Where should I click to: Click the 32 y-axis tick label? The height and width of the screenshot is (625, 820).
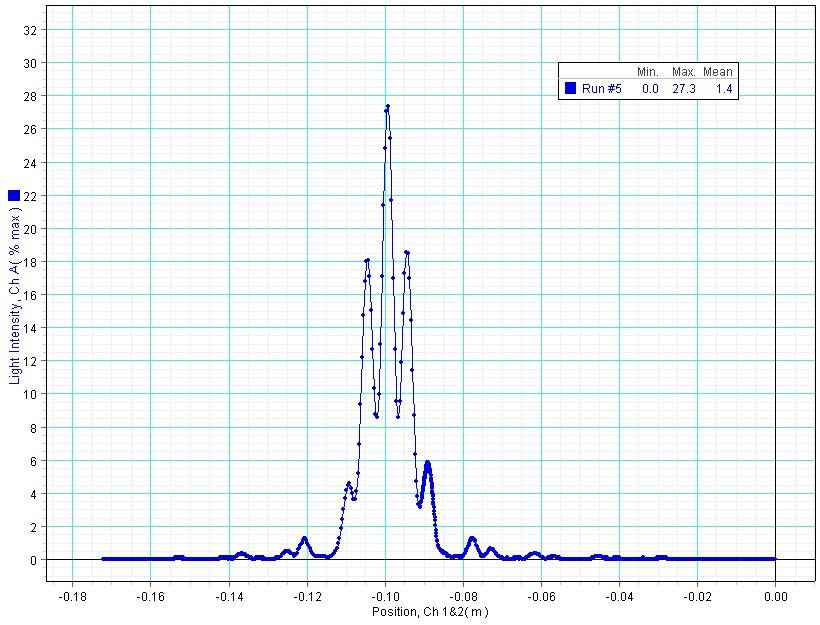point(31,30)
